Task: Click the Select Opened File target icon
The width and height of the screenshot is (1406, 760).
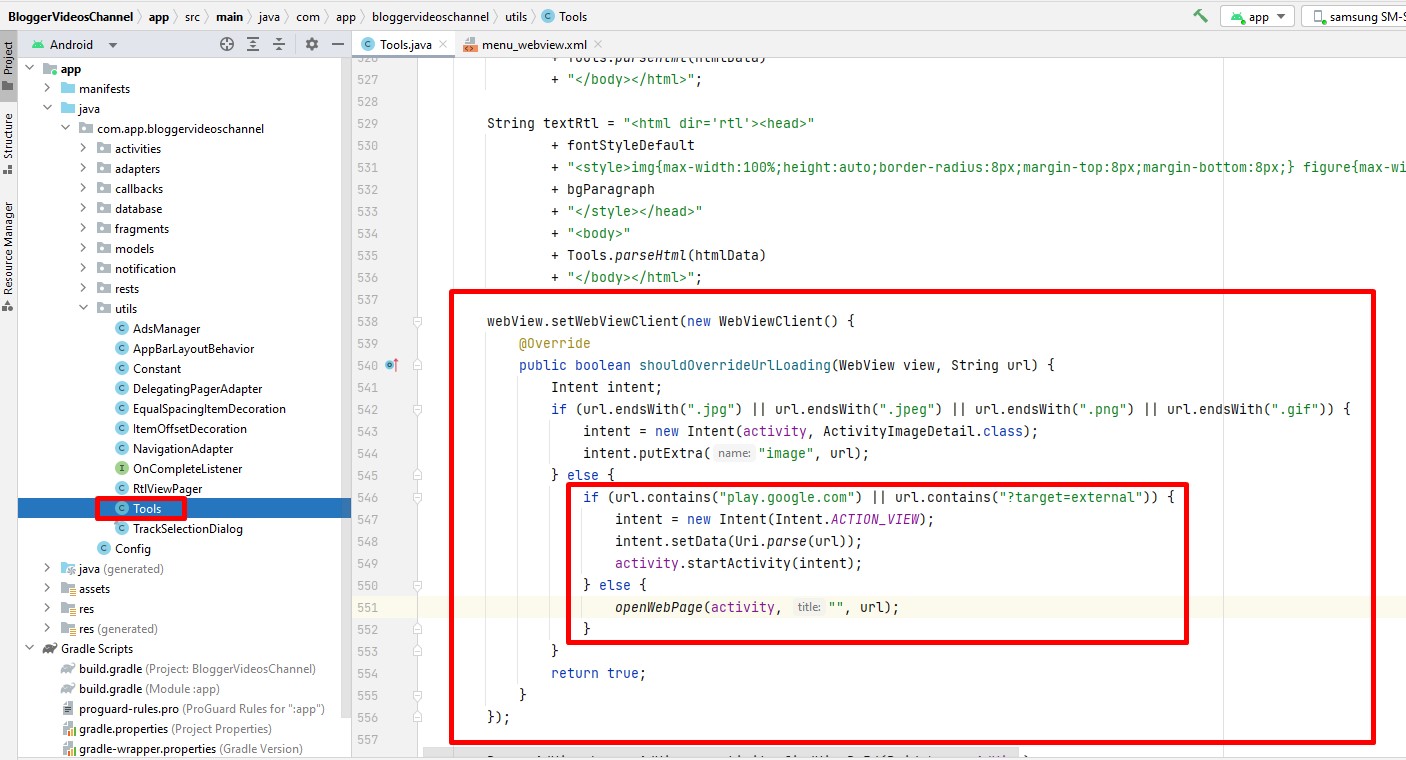Action: click(227, 45)
